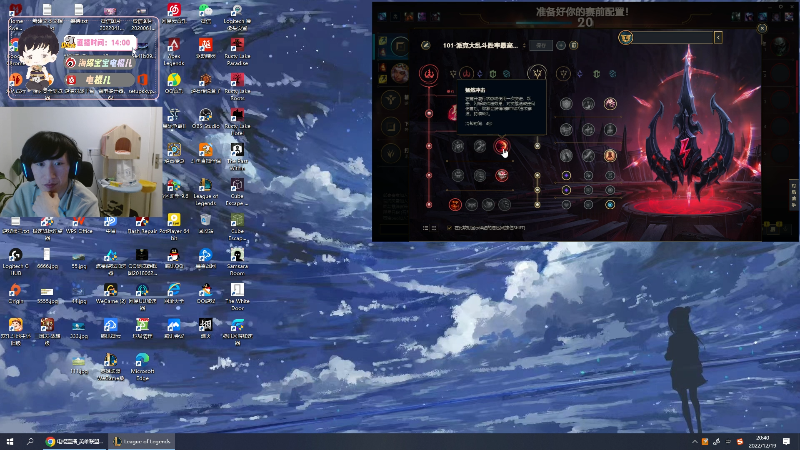800x450 pixels.
Task: Open the Windows Start menu
Action: 9,441
